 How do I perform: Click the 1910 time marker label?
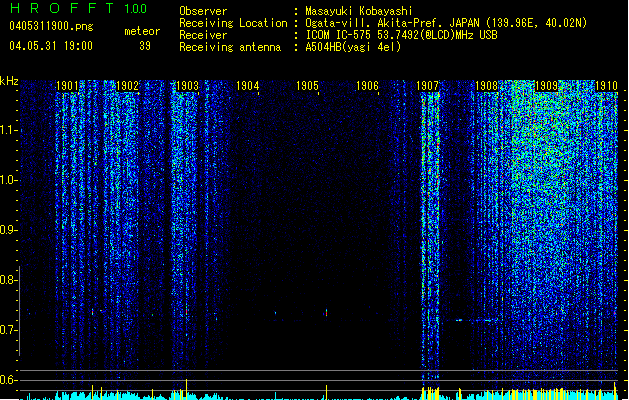click(x=607, y=86)
